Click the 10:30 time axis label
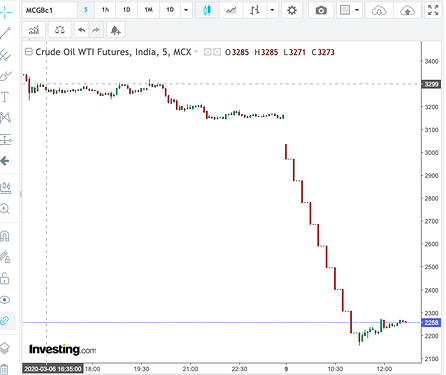Viewport: 446px width, 375px height. 335,369
